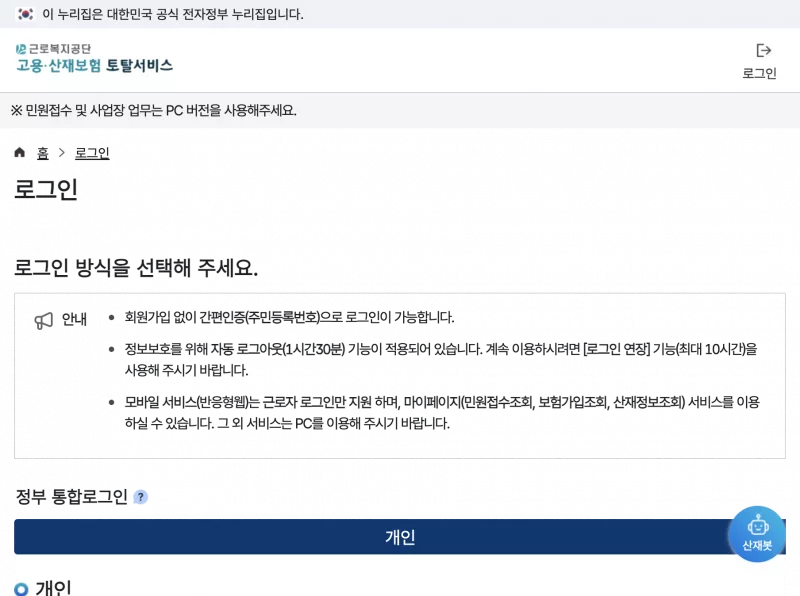
Task: Click the 로그인 label under header icon
Action: [759, 73]
